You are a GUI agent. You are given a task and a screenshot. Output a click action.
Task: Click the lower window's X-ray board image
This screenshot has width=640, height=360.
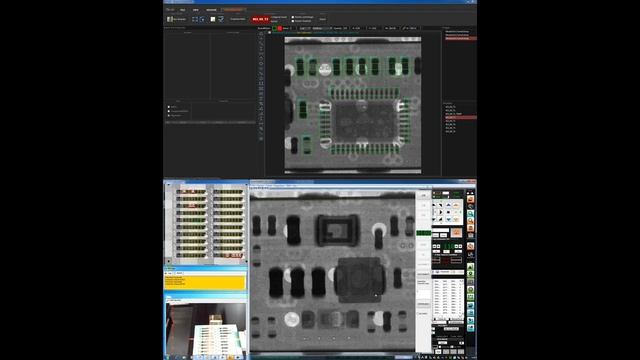(332, 271)
